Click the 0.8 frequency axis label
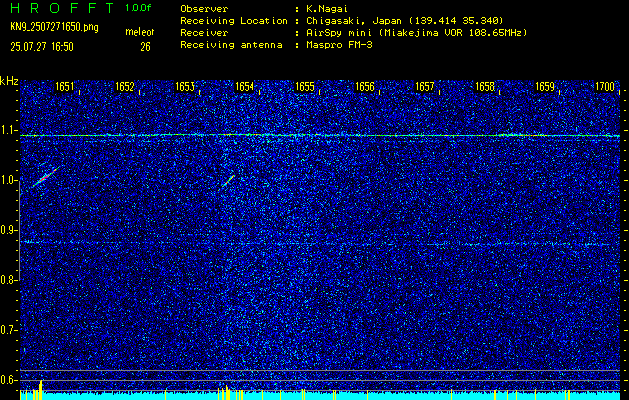 click(x=8, y=280)
